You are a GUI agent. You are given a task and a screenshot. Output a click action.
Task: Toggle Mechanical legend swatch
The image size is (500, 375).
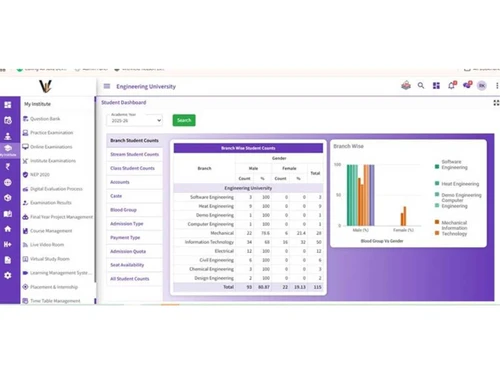click(x=437, y=222)
